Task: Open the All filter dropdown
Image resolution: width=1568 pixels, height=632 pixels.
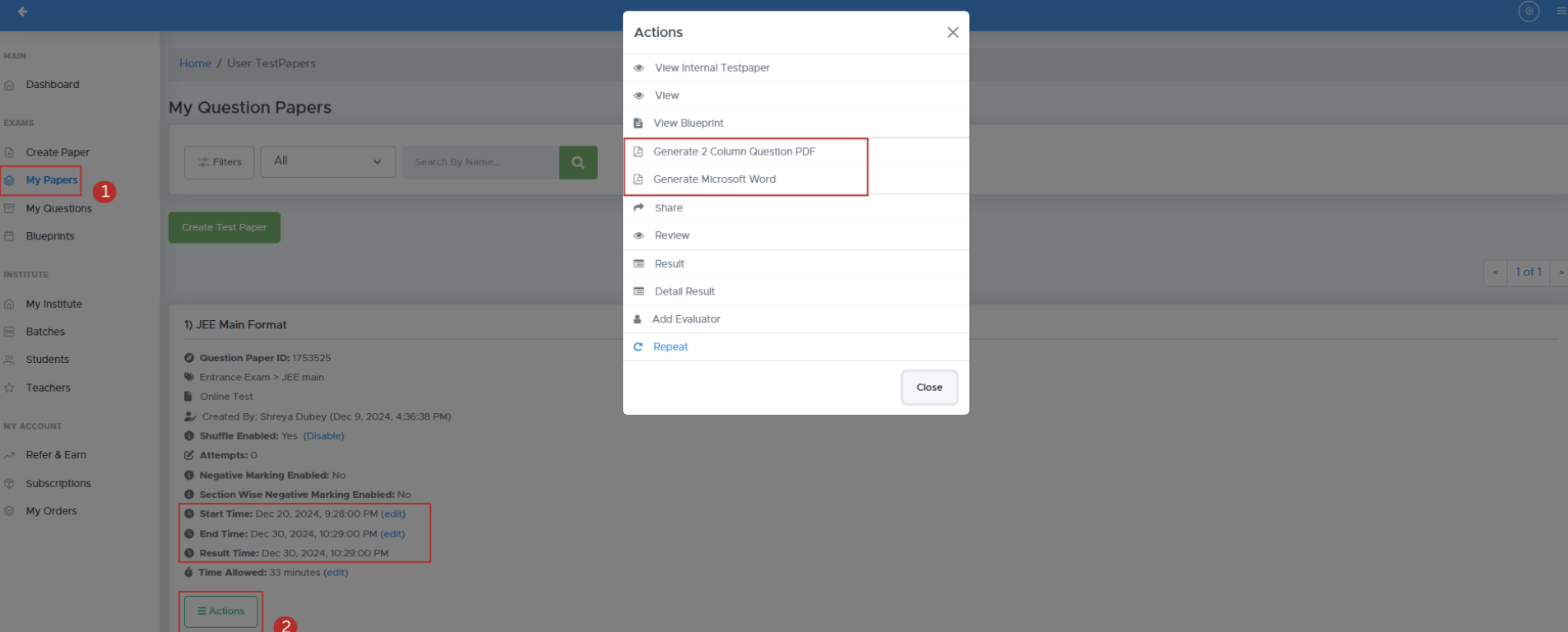Action: tap(328, 161)
